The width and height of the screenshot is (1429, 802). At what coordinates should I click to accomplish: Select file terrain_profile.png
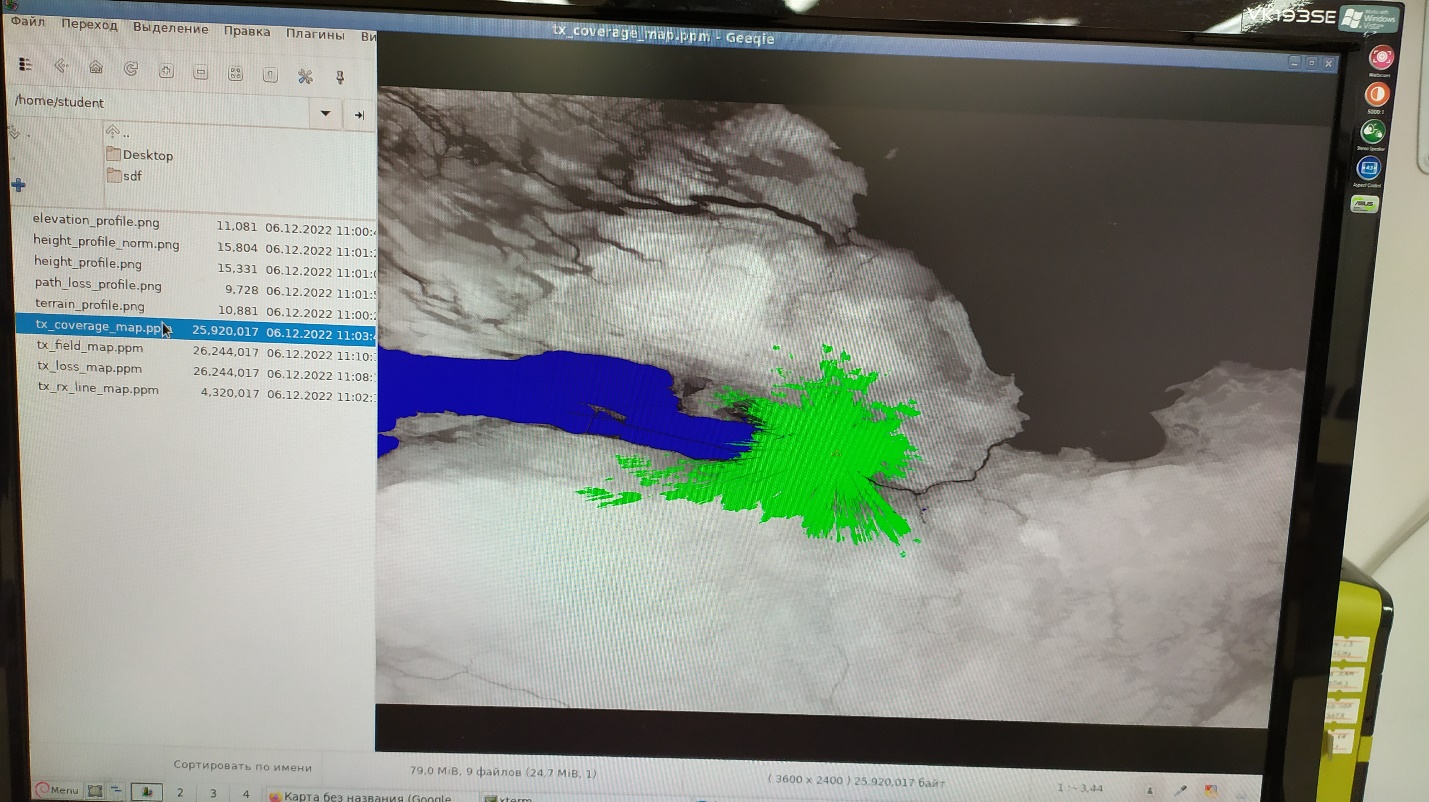tap(90, 305)
